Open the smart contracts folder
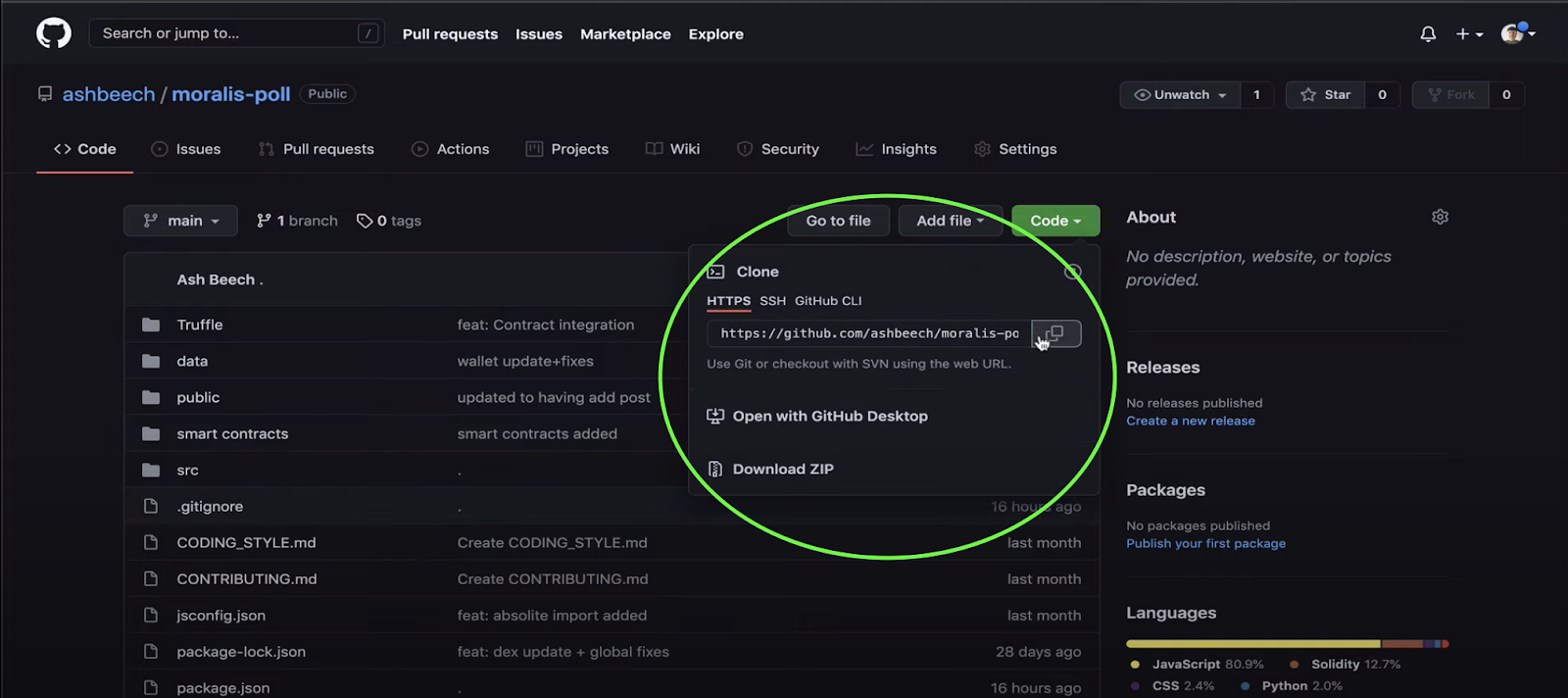Screen dimensions: 1568x698 (x=232, y=433)
